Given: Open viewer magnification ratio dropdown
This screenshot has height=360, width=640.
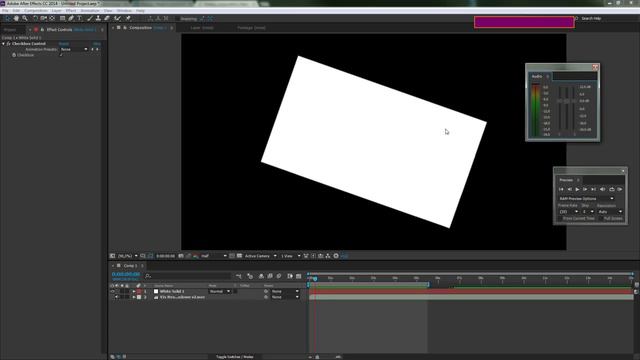Looking at the screenshot, I should [128, 256].
